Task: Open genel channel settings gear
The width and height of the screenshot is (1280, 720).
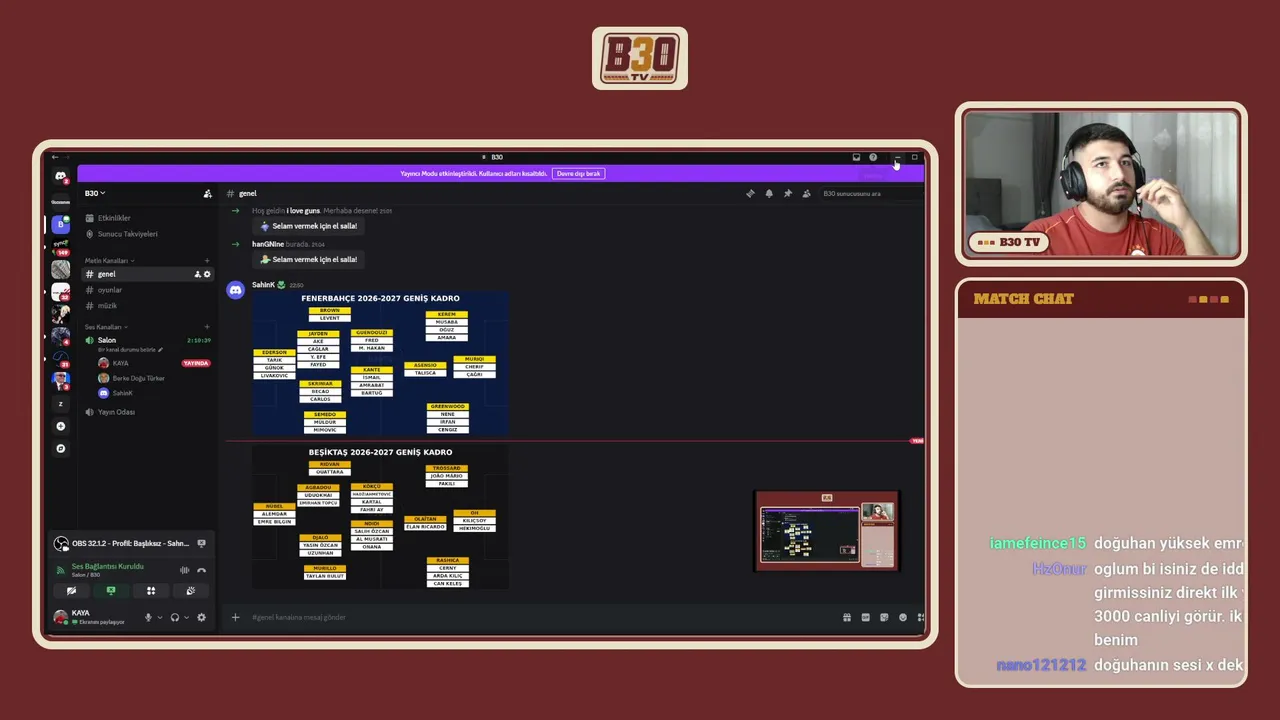Action: point(208,274)
